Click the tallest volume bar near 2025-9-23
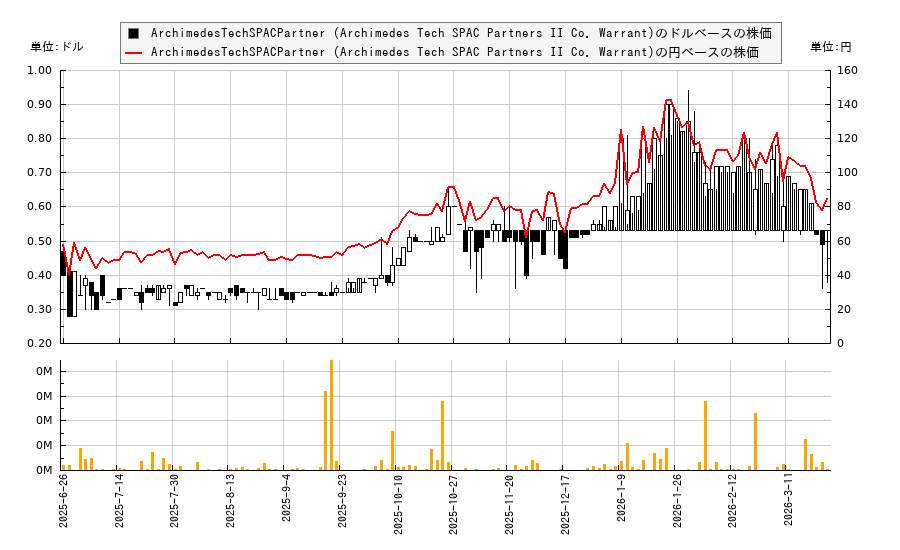This screenshot has width=900, height=550. (331, 415)
